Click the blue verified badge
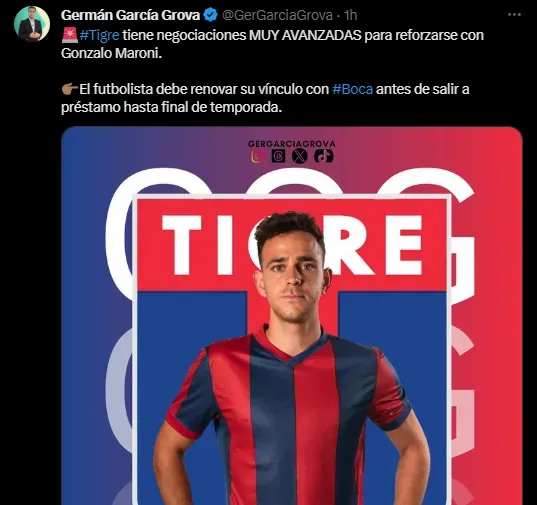 [x=210, y=15]
